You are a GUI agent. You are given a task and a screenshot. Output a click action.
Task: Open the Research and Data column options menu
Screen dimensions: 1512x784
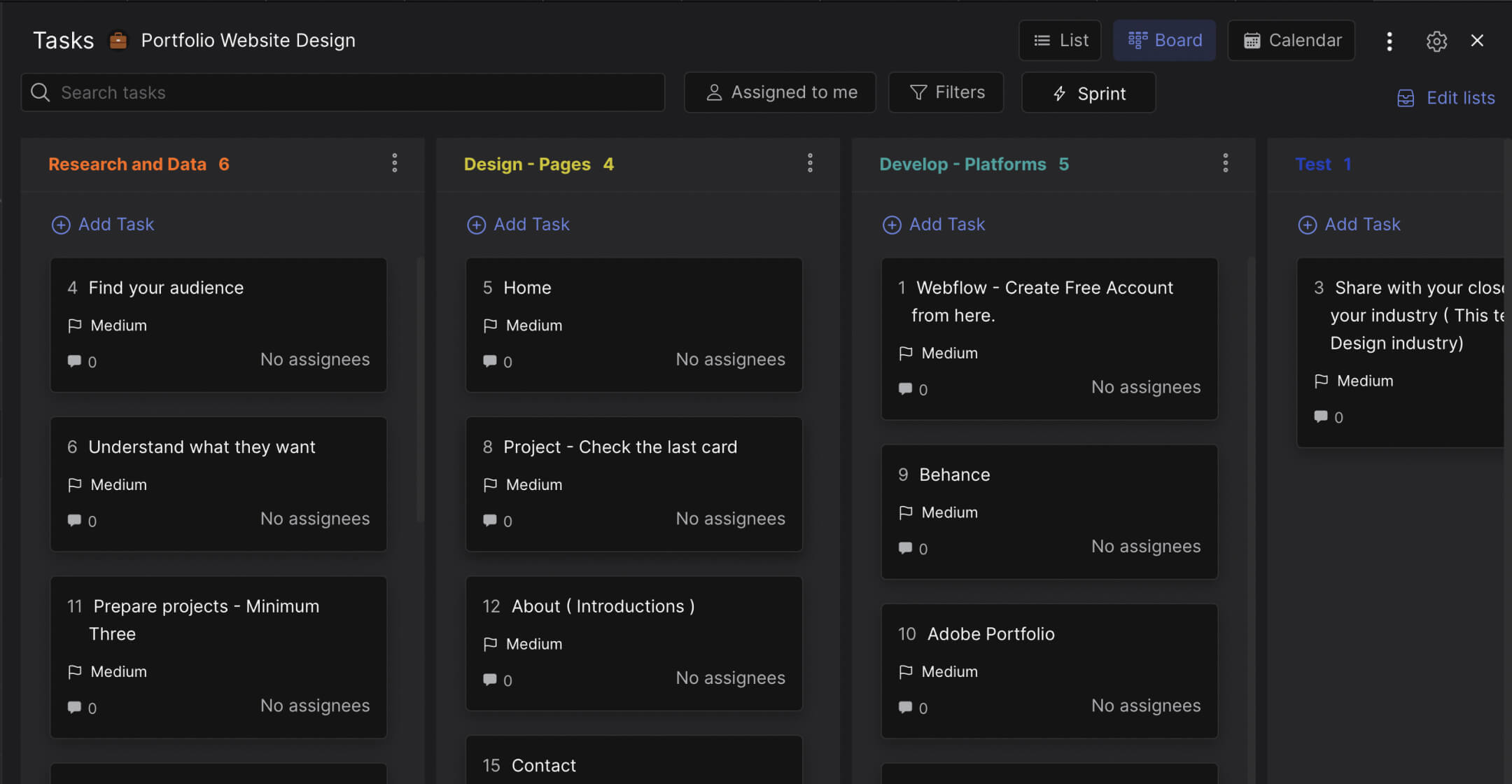[x=394, y=163]
